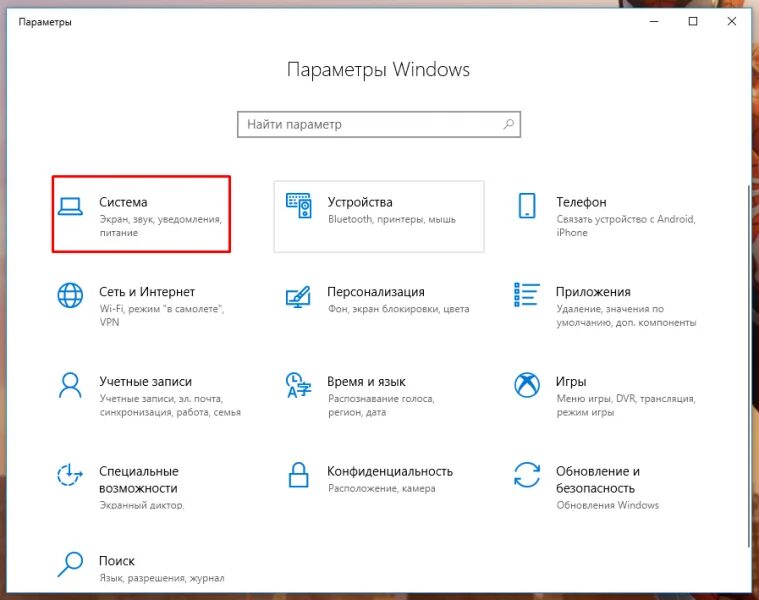Screen dimensions: 759x600
Task: Go to Приложения heading
Action: pos(593,292)
